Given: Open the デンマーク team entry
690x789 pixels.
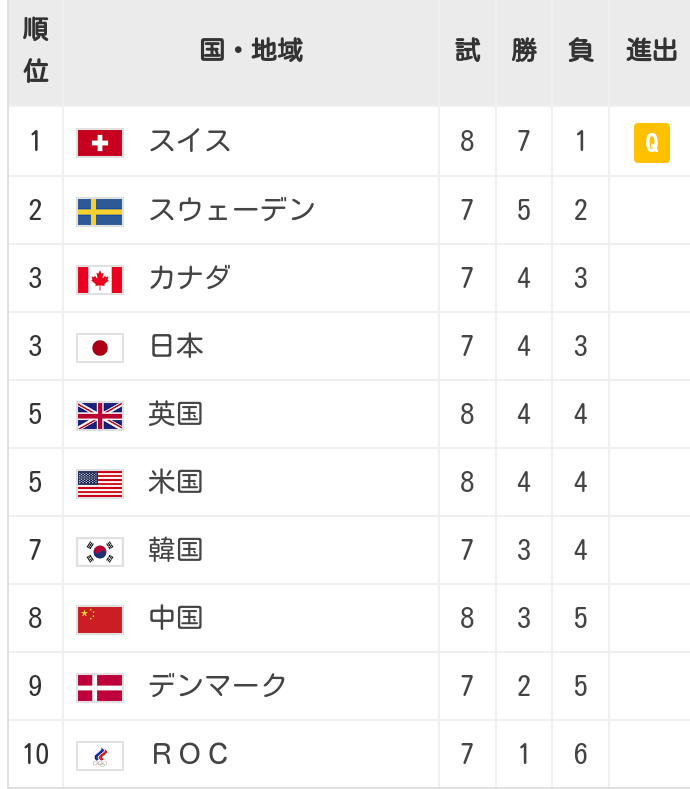Looking at the screenshot, I should coord(217,685).
